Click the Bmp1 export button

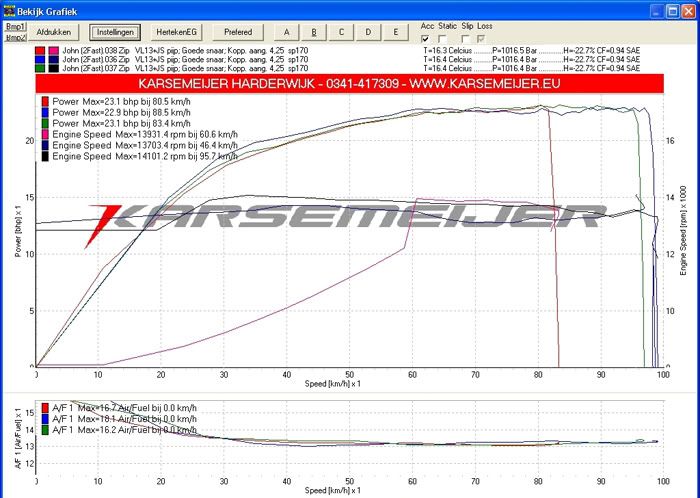[16, 27]
